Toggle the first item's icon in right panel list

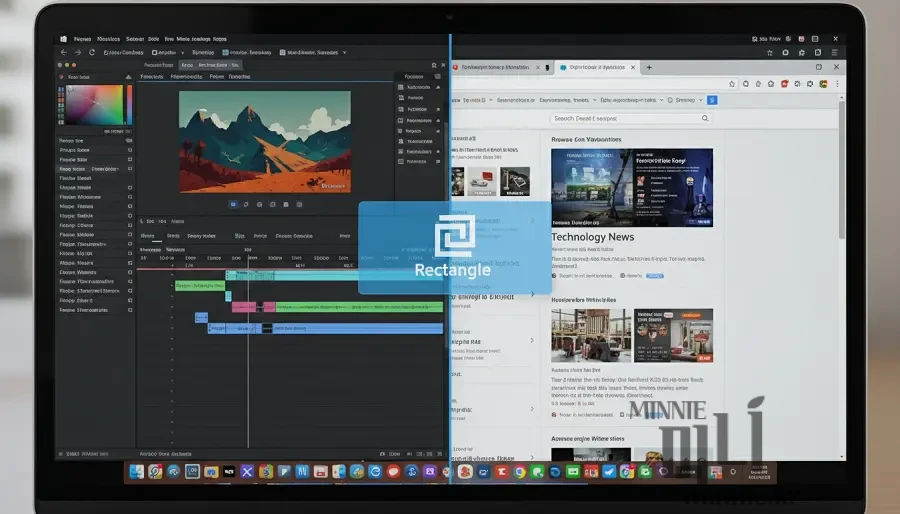point(402,88)
